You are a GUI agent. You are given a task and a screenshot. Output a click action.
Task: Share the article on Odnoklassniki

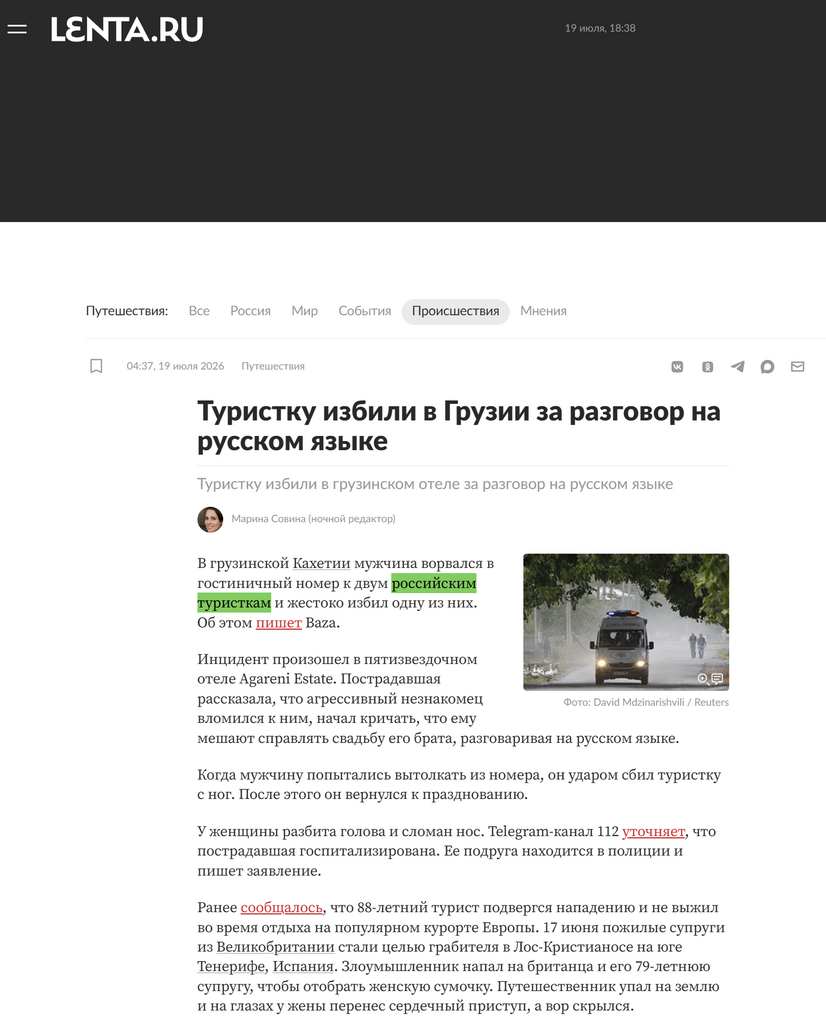coord(707,366)
